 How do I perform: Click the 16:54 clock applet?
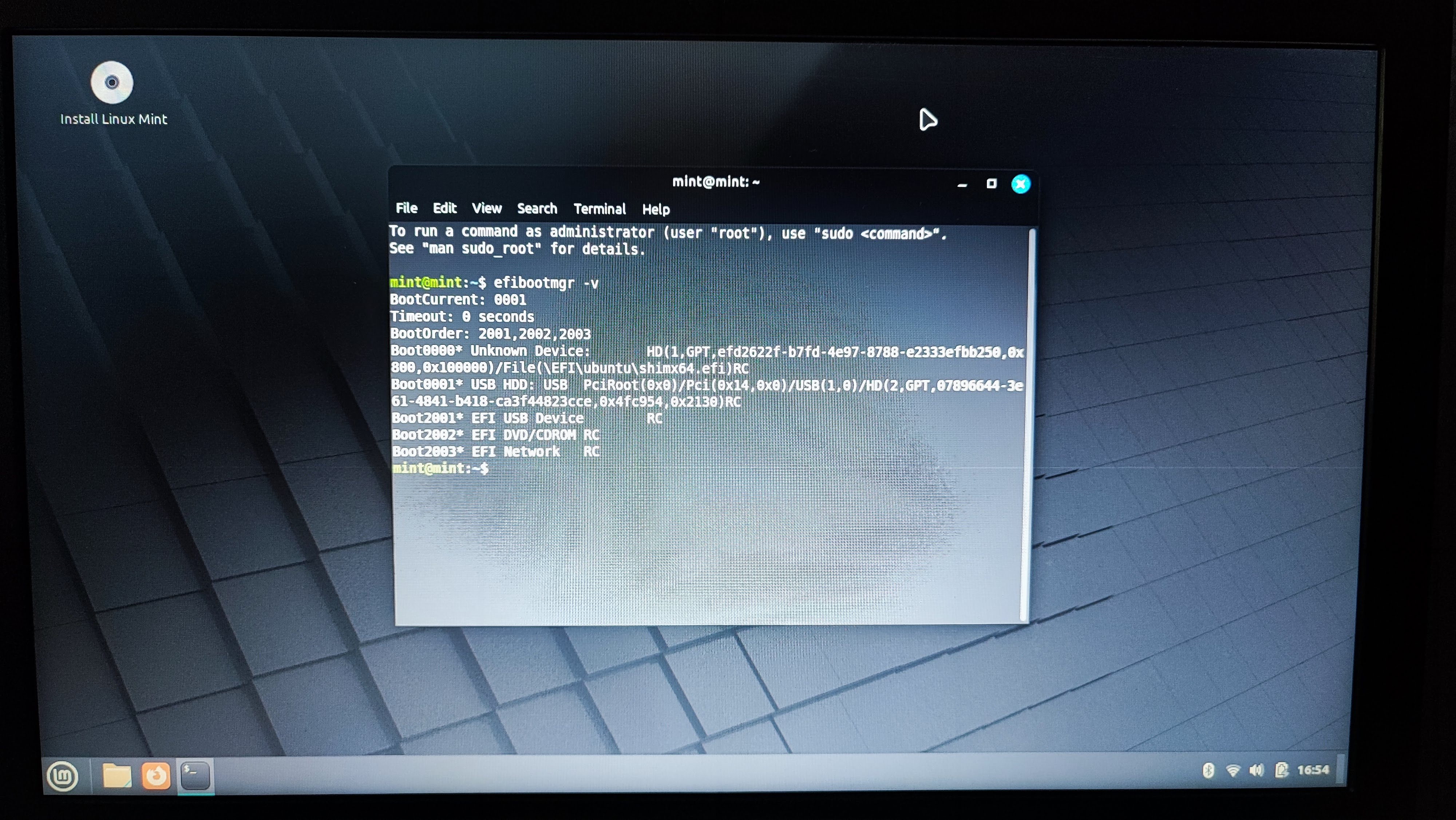(1313, 770)
